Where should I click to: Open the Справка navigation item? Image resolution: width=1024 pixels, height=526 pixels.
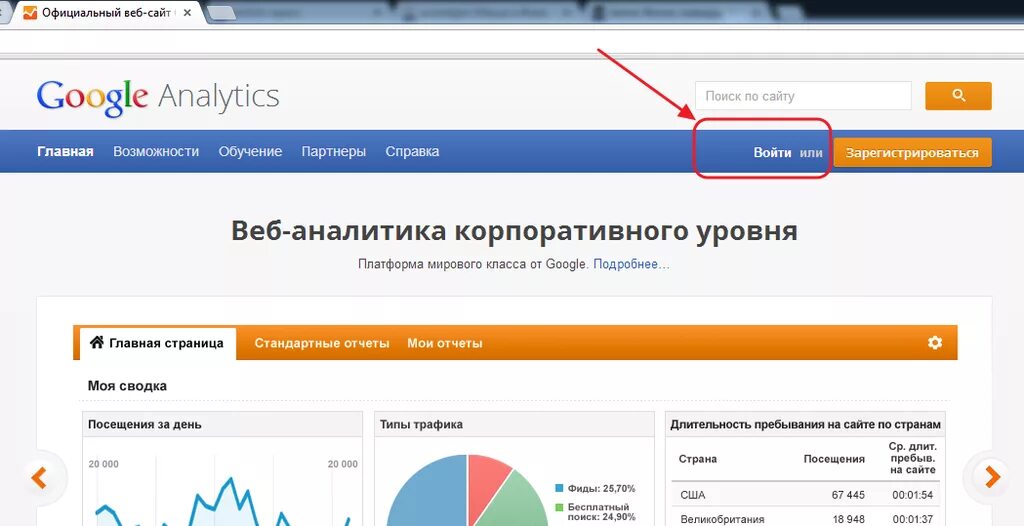(x=412, y=152)
